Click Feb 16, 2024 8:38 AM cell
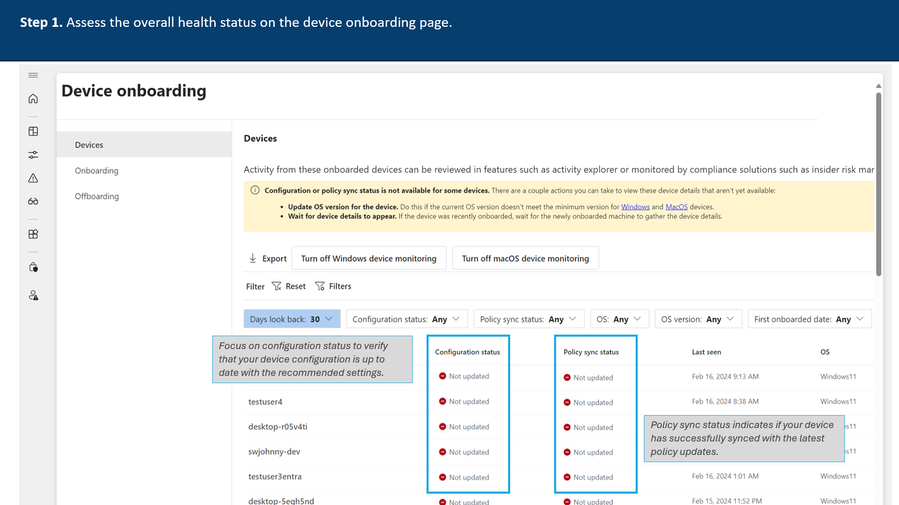The height and width of the screenshot is (505, 899). click(725, 401)
